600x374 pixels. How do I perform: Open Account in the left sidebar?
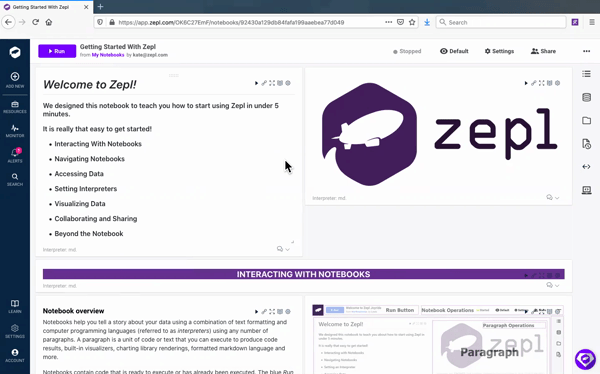coord(15,355)
